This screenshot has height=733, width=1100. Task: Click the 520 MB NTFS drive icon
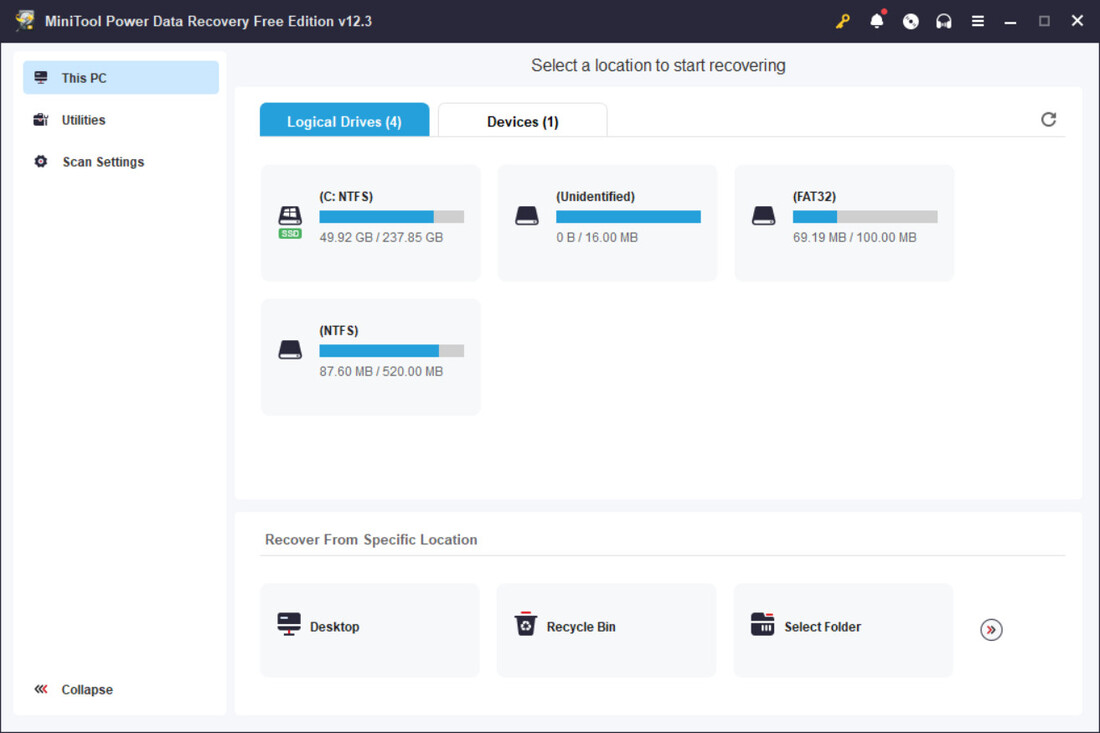pos(290,349)
